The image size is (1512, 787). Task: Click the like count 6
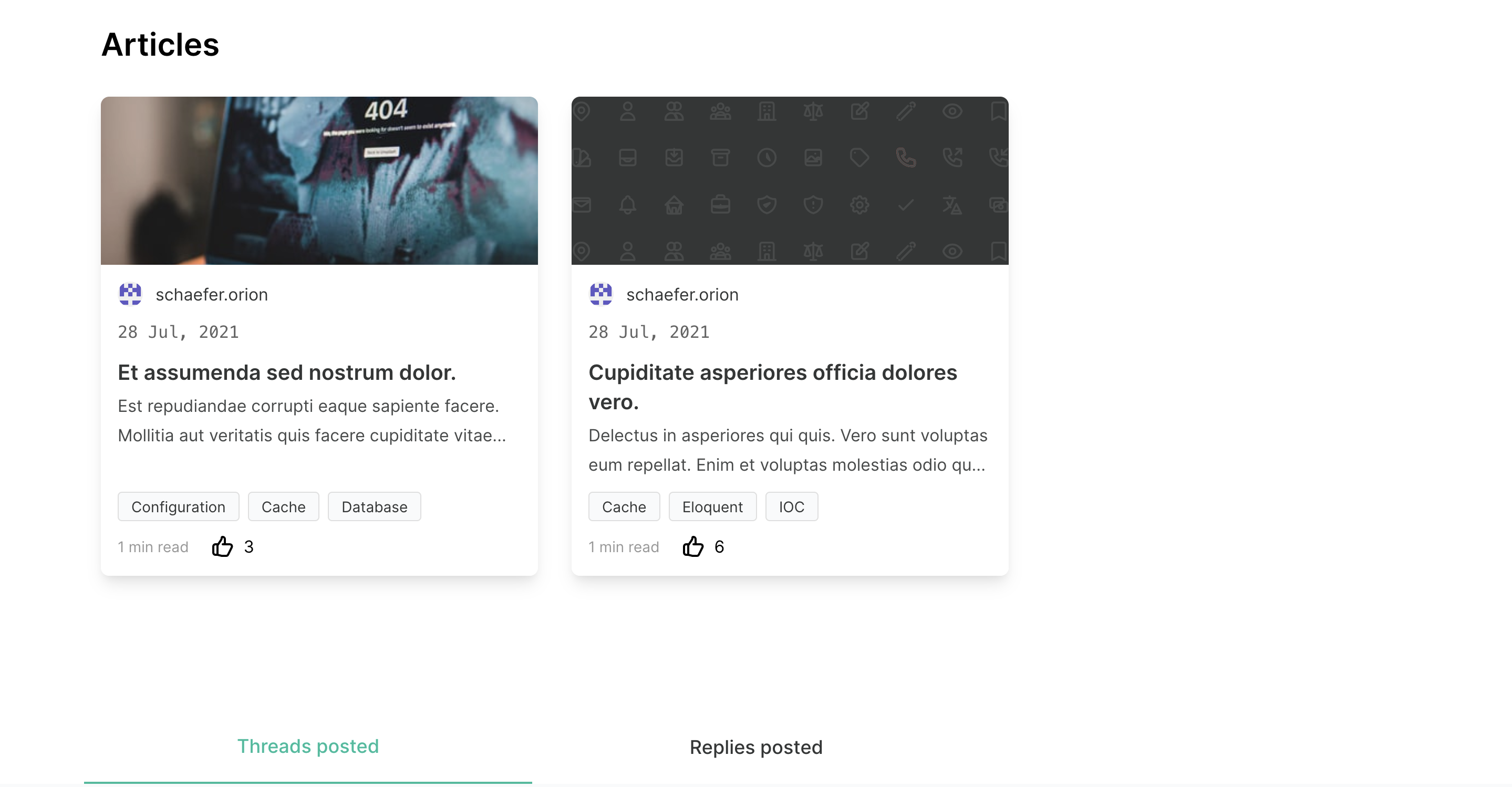(719, 546)
